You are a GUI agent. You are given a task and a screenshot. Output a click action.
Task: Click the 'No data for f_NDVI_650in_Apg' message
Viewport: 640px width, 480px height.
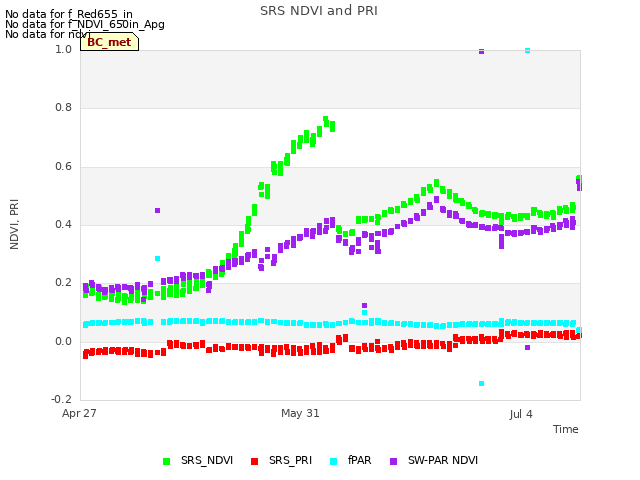pyautogui.click(x=85, y=24)
